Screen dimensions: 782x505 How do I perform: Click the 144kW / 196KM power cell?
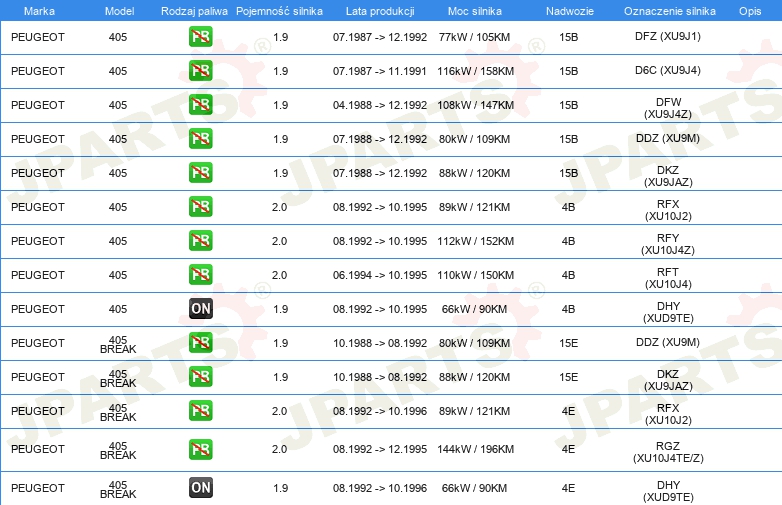point(475,449)
